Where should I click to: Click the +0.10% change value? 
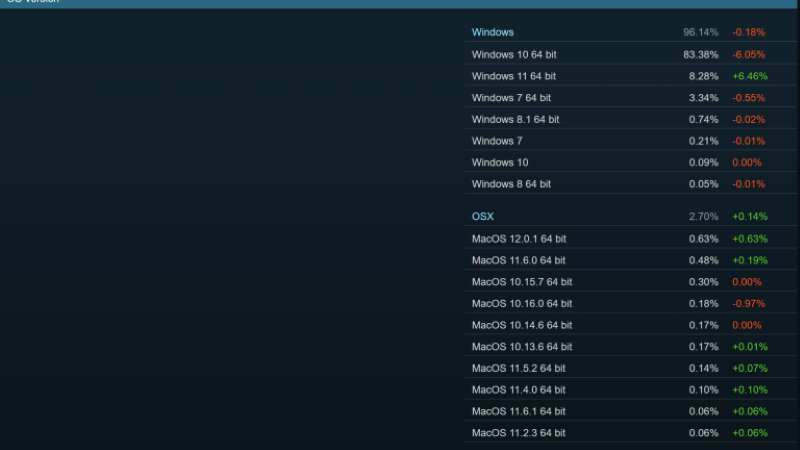click(x=749, y=390)
